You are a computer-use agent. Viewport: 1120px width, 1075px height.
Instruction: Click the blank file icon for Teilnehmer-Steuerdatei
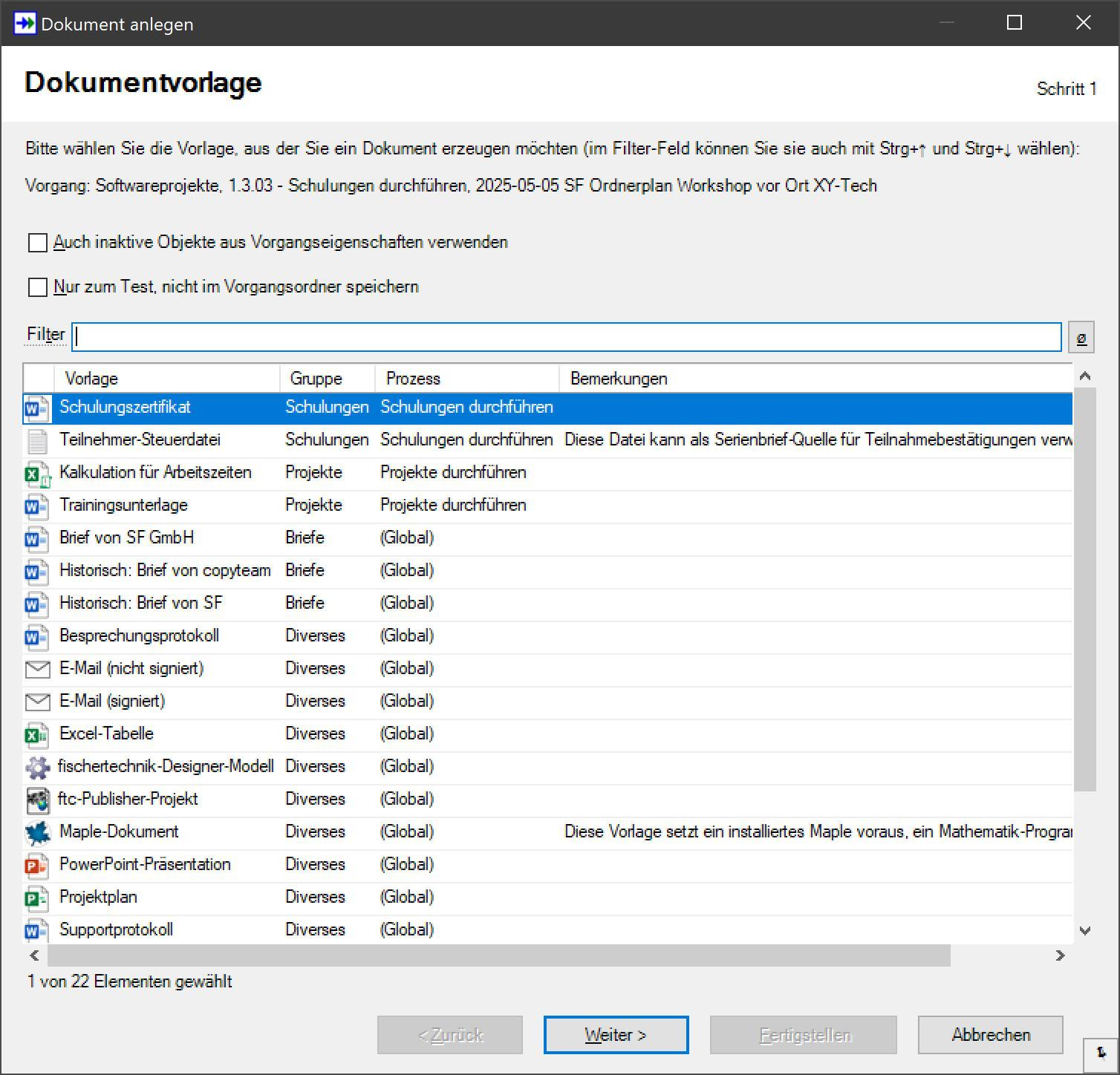[36, 440]
